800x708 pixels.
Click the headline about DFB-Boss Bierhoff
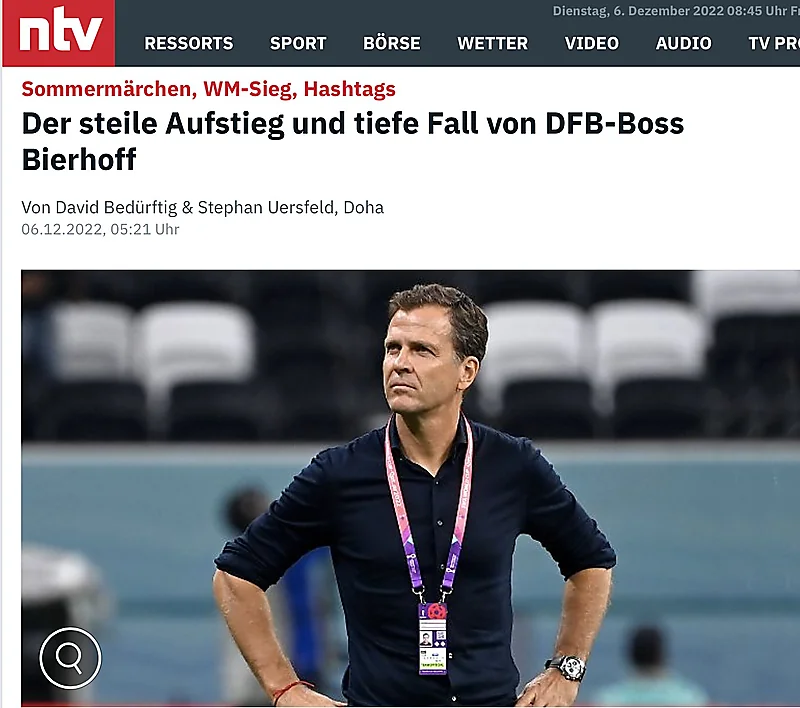(353, 141)
